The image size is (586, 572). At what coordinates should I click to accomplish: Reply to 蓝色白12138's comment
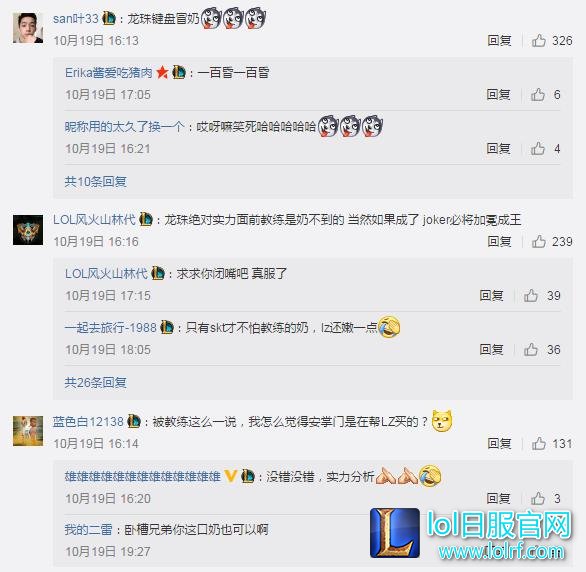499,443
